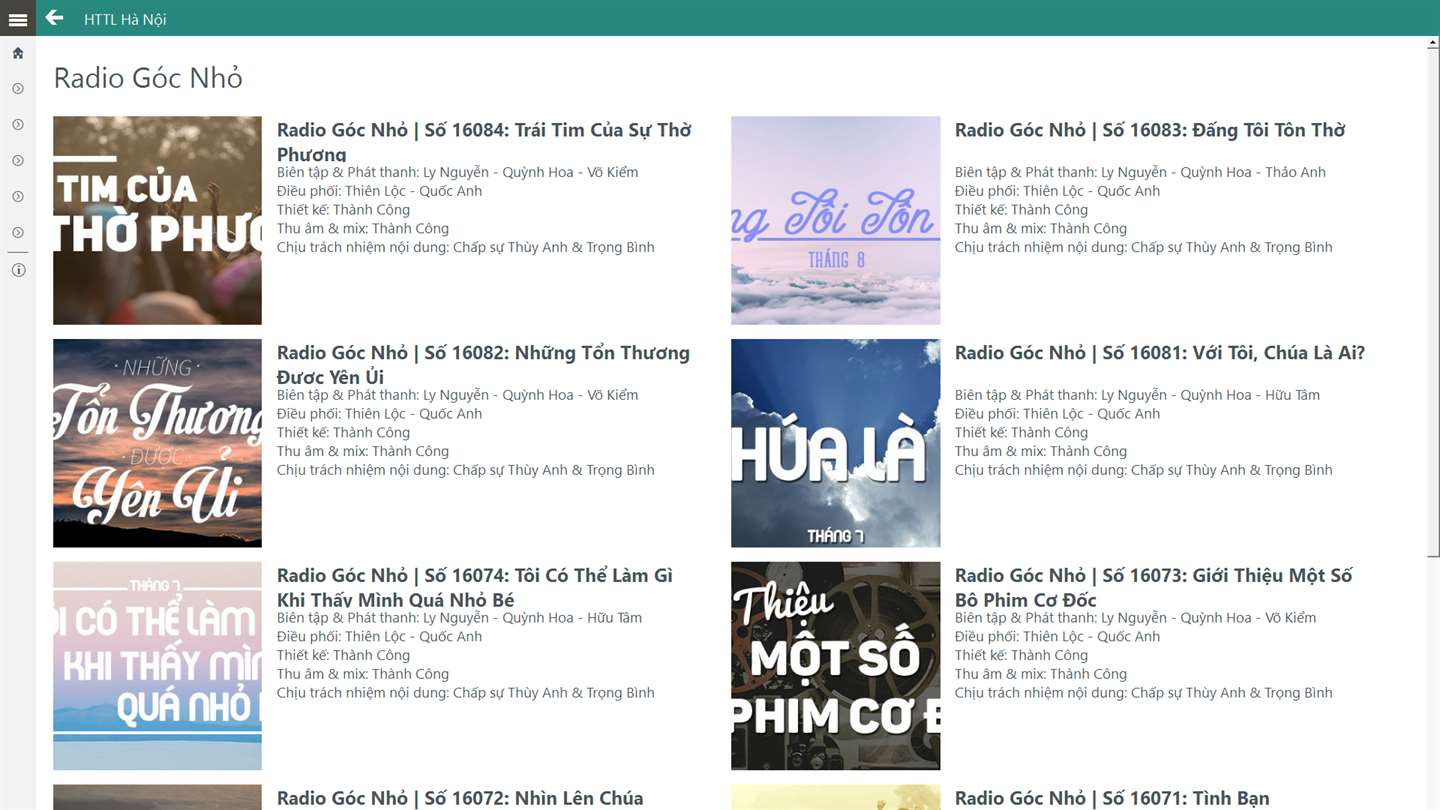Open thumbnail for Với Tôi, Chúa Là Ai?

coord(835,443)
